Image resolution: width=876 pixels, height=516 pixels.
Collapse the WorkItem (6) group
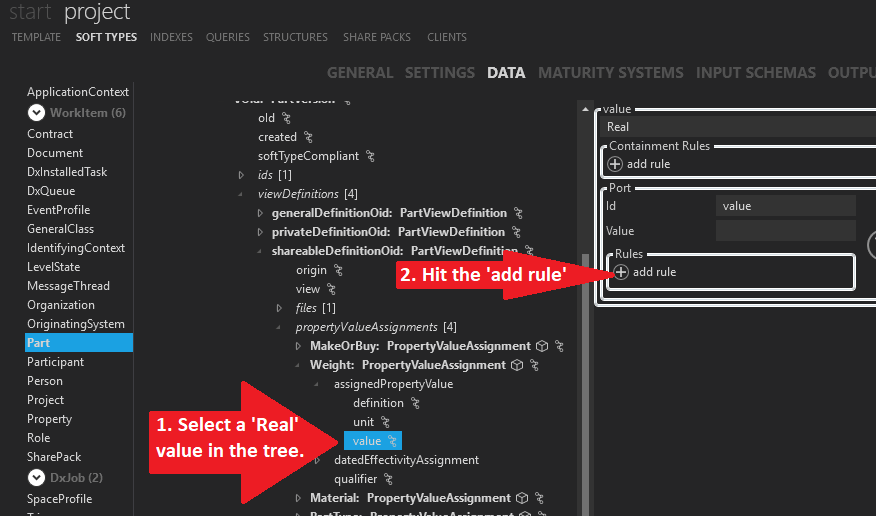36,113
